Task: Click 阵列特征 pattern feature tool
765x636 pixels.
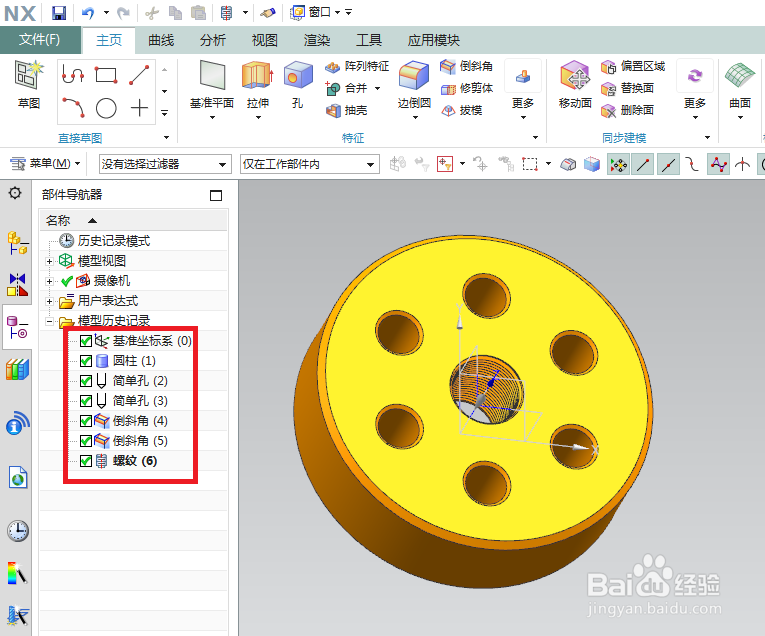Action: 357,66
